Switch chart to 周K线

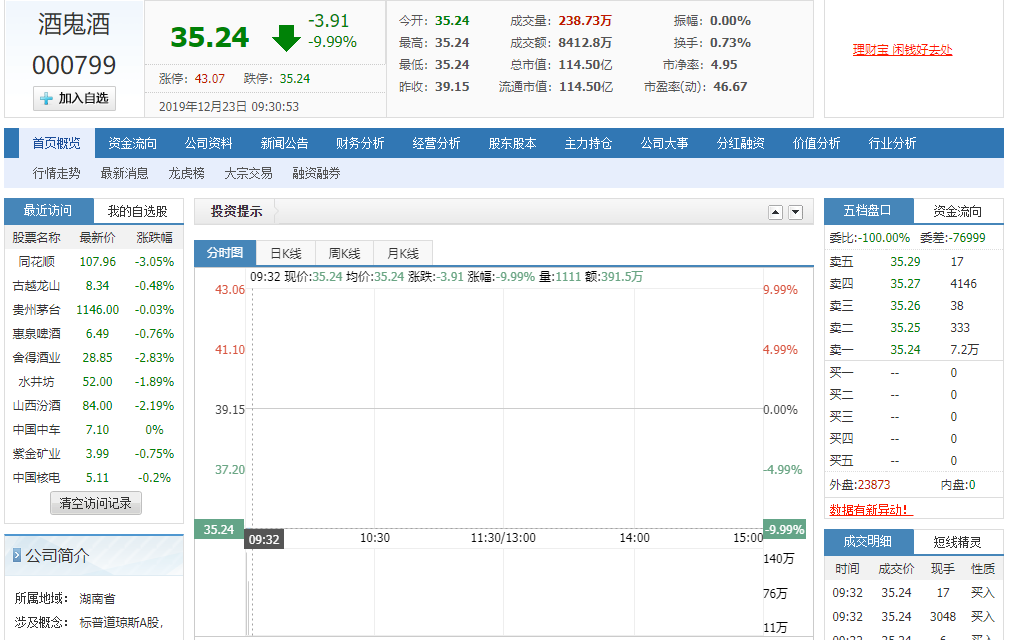pos(344,253)
